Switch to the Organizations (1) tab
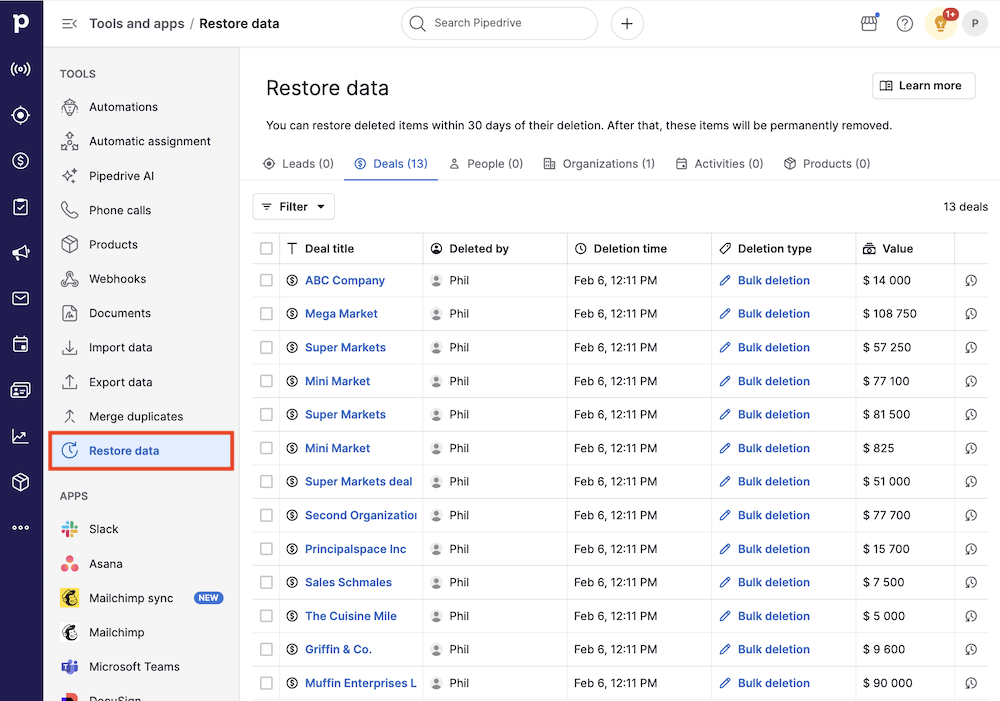This screenshot has height=701, width=1000. pos(599,164)
